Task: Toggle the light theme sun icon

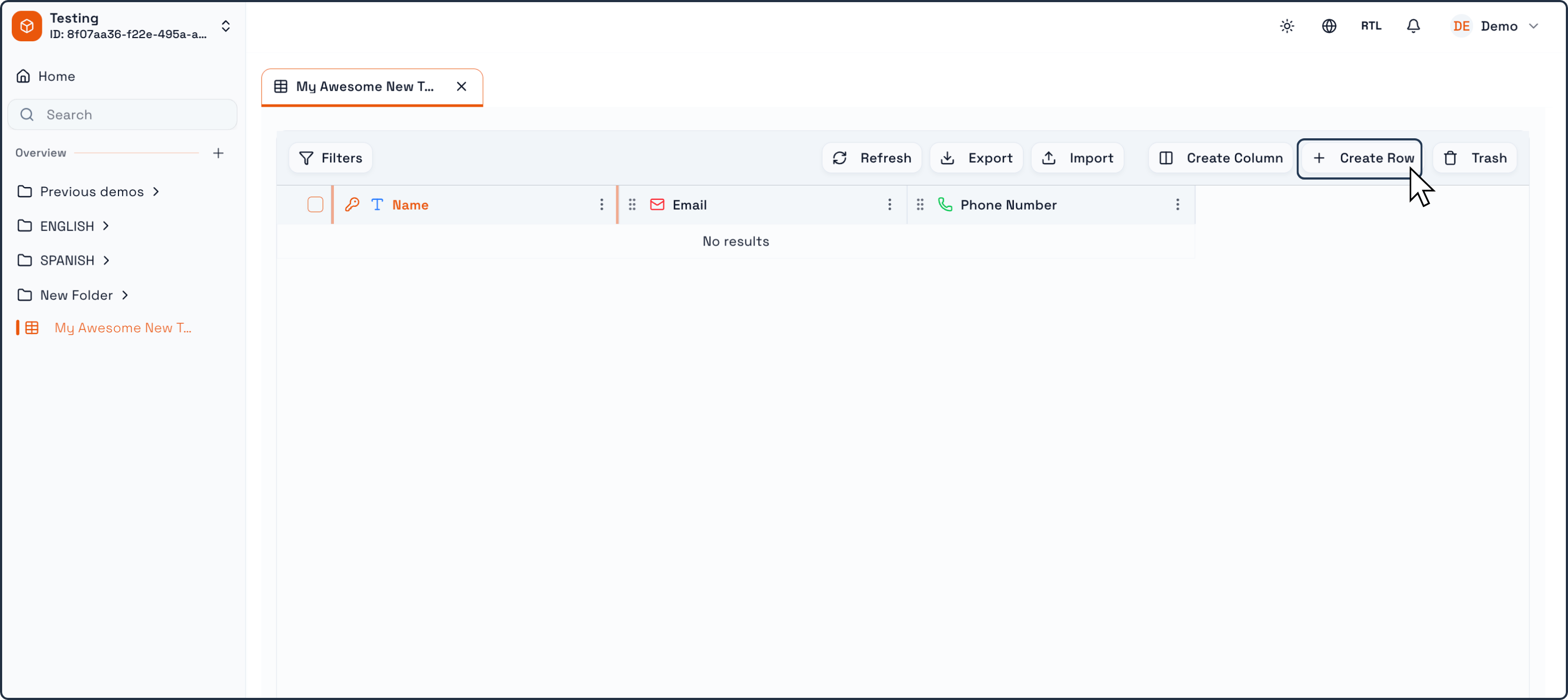Action: 1287,26
